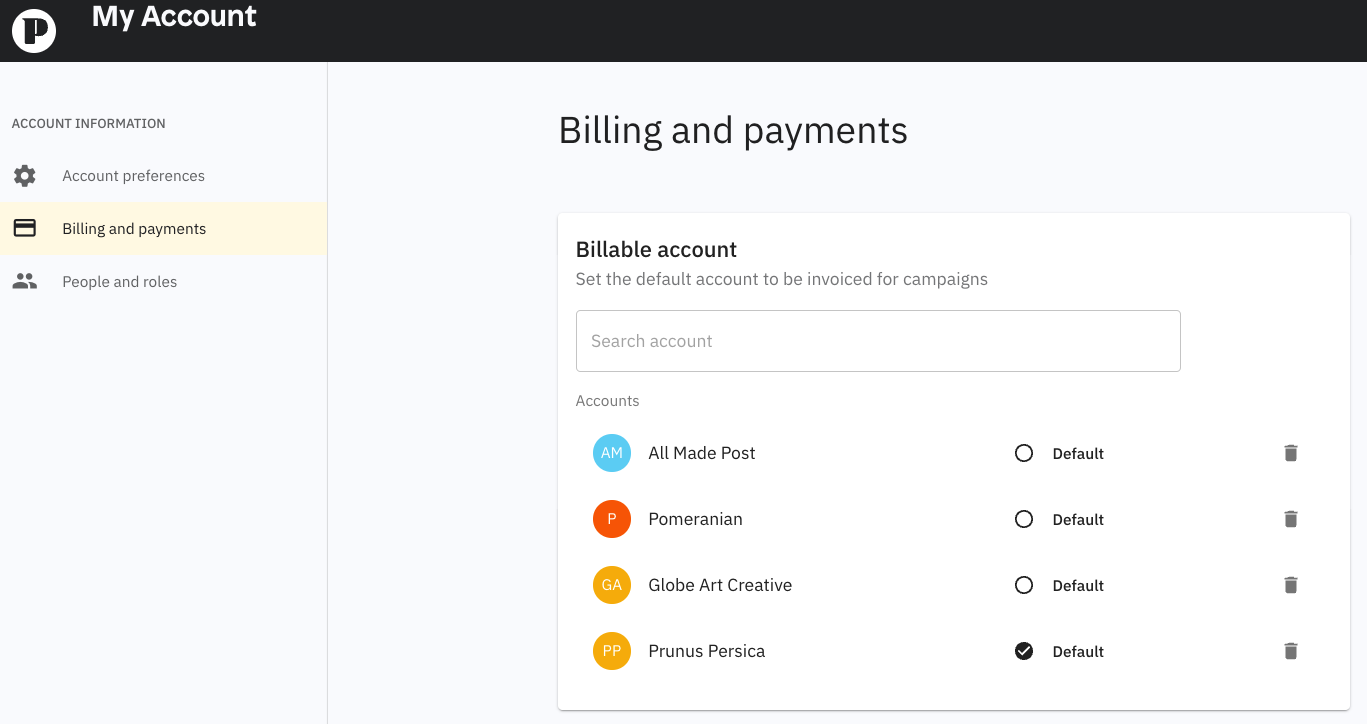The width and height of the screenshot is (1367, 724).
Task: Open the Billing and payments section
Action: 134,229
